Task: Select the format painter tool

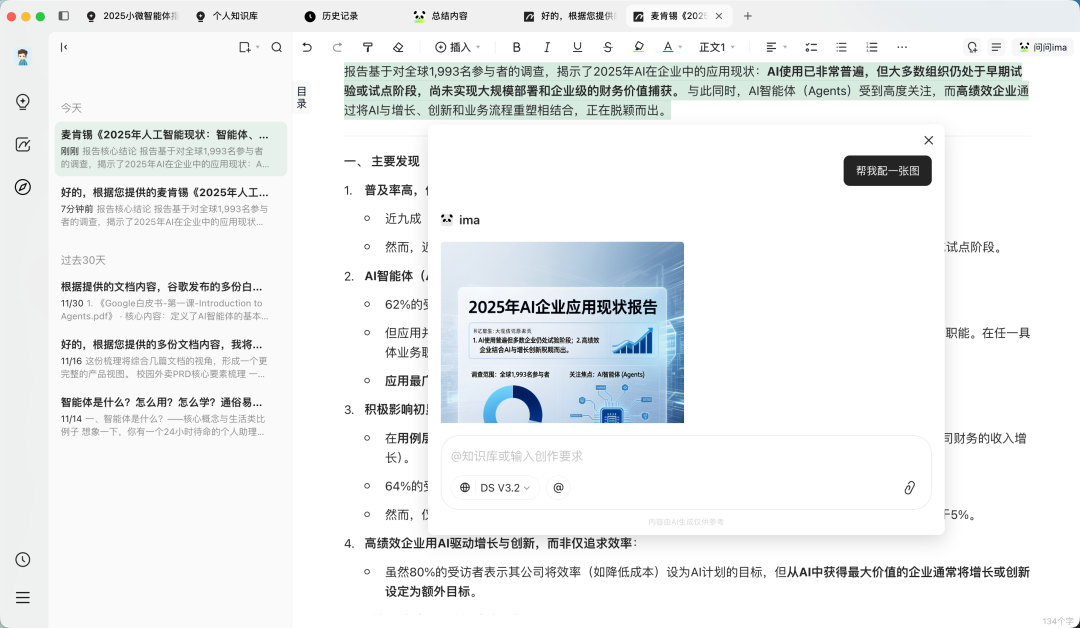Action: [x=368, y=47]
